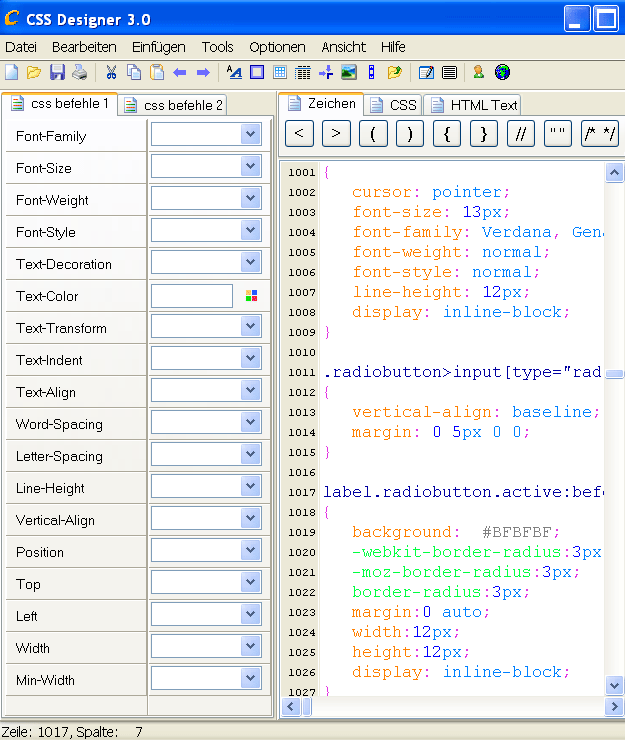Screen dimensions: 625x740
Task: Open the font formatting icon
Action: 234,72
